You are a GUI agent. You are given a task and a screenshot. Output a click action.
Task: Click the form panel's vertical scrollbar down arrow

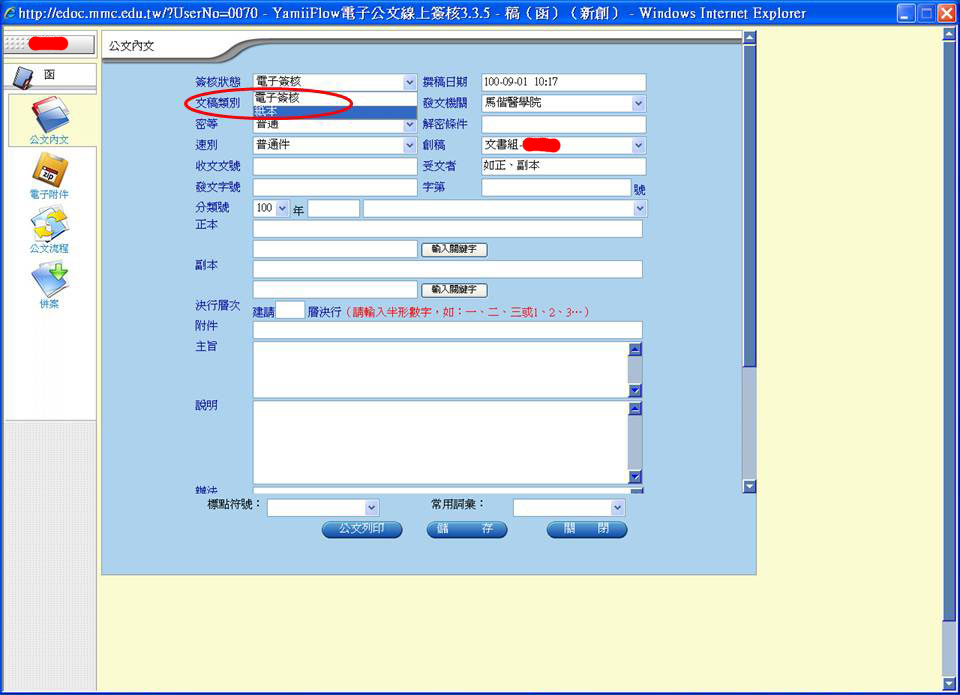click(749, 486)
